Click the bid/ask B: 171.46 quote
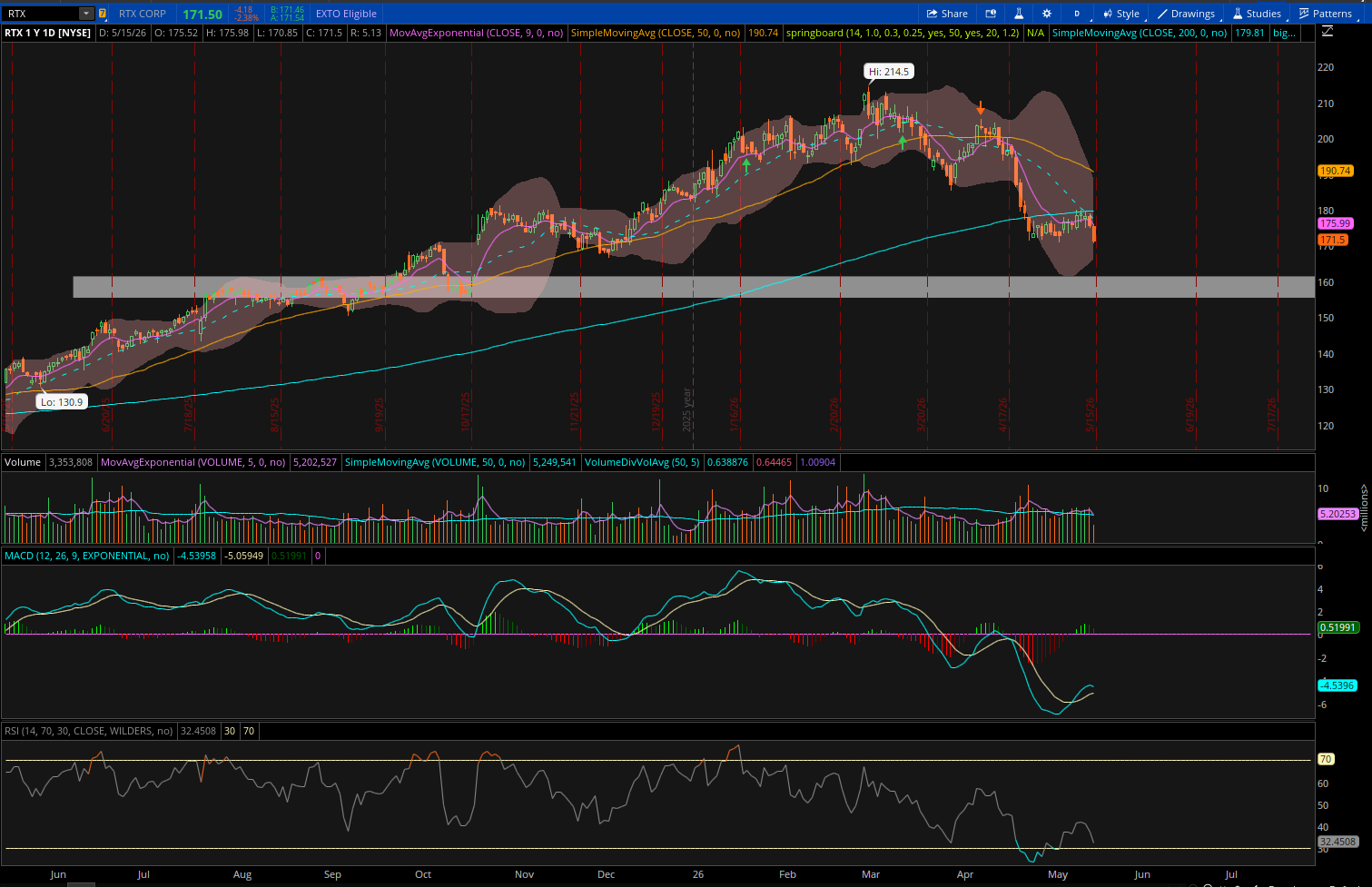Image resolution: width=1372 pixels, height=887 pixels. (287, 10)
